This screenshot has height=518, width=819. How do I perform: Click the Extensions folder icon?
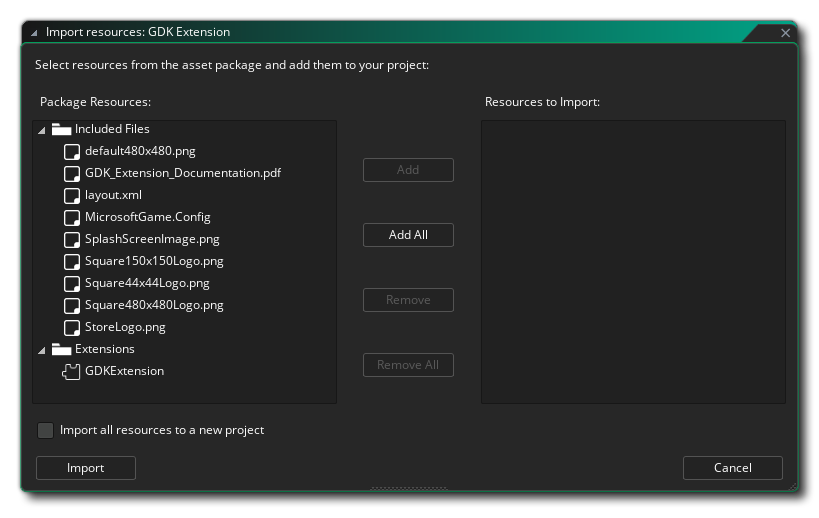(61, 349)
